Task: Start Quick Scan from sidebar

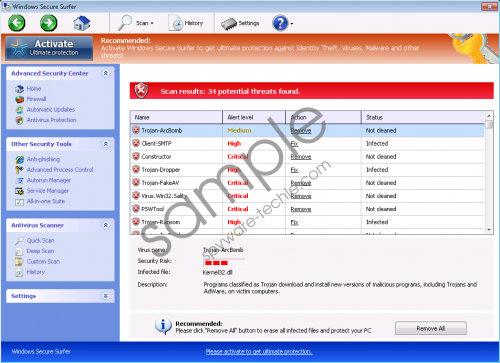Action: coord(40,241)
